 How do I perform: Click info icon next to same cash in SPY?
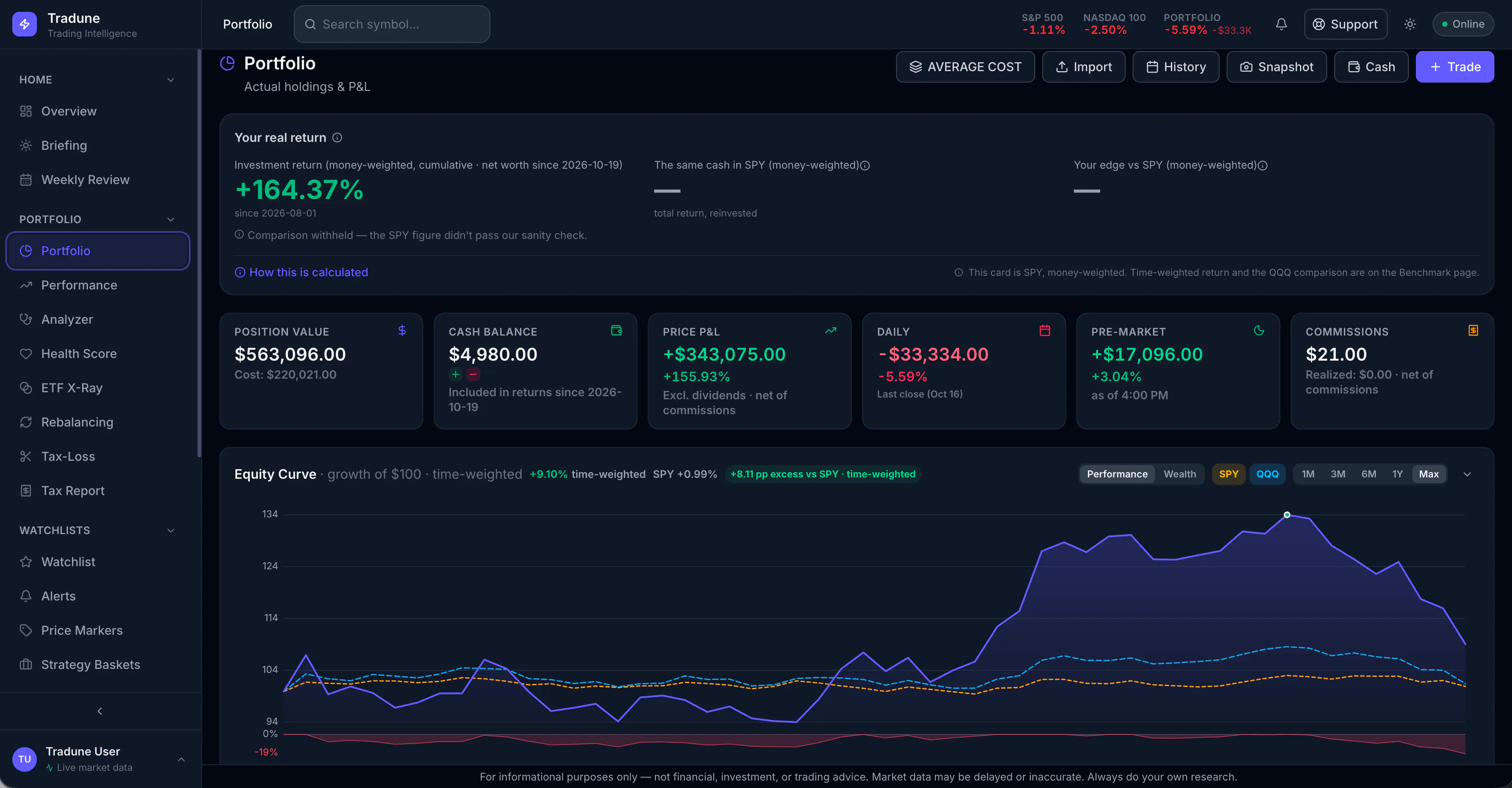(x=864, y=166)
